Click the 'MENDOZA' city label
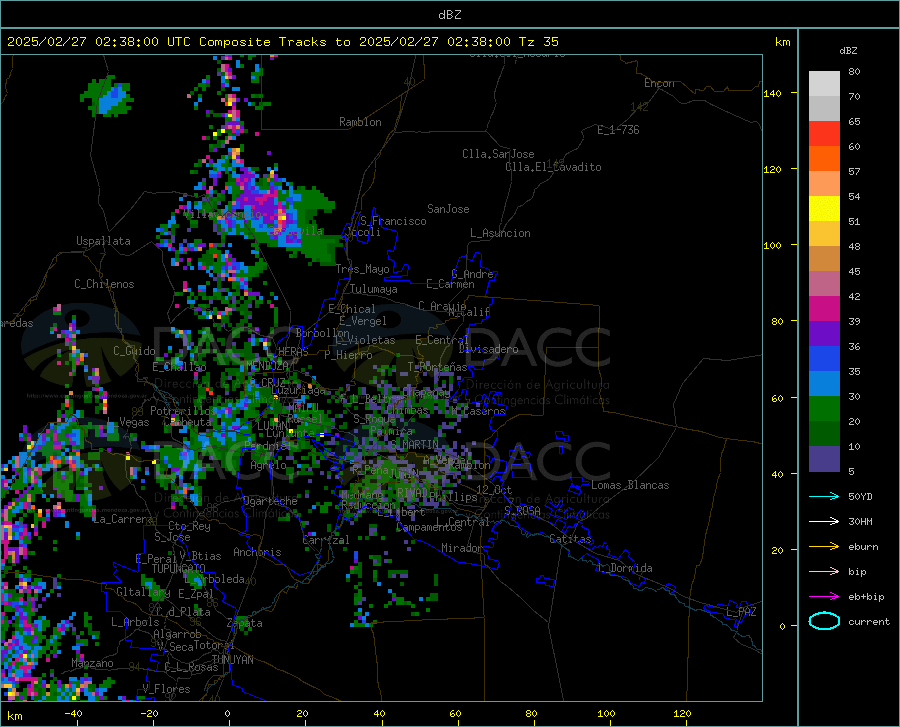This screenshot has width=900, height=727. (267, 366)
